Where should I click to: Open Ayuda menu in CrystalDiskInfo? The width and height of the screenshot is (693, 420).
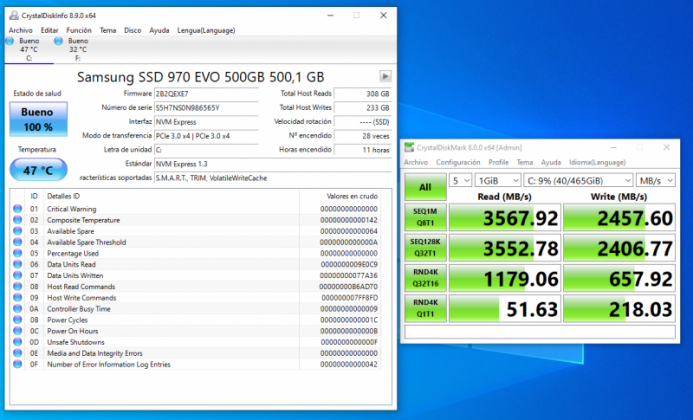(x=159, y=30)
